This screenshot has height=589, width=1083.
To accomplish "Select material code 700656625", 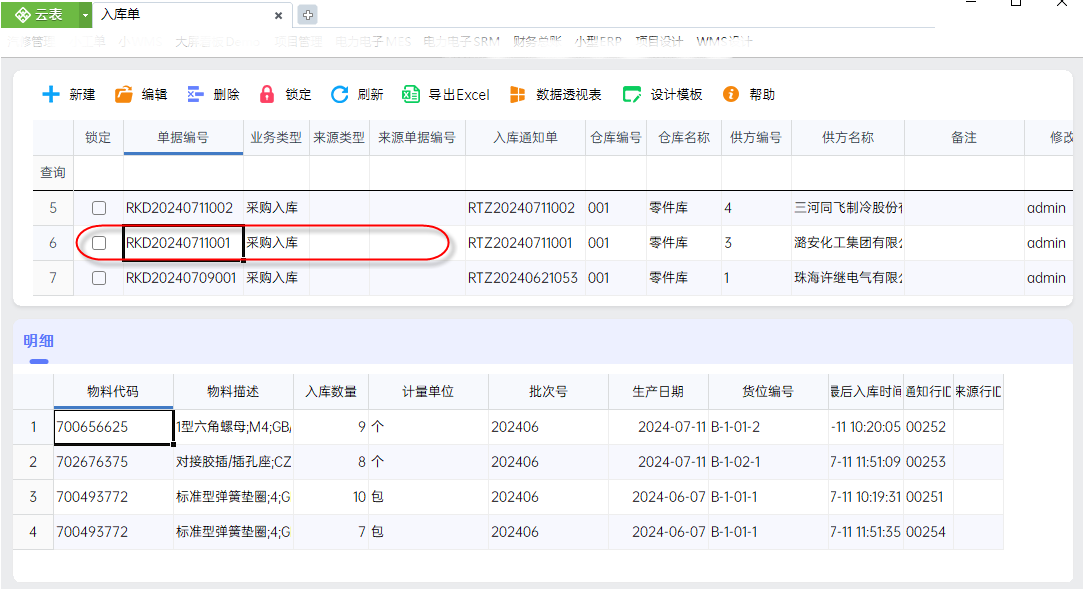I will click(113, 427).
